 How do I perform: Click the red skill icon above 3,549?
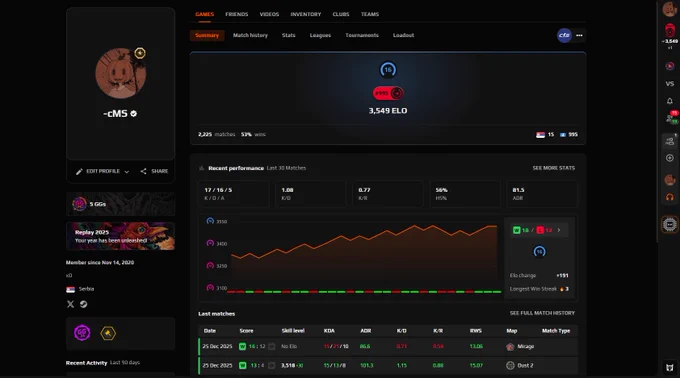[670, 30]
